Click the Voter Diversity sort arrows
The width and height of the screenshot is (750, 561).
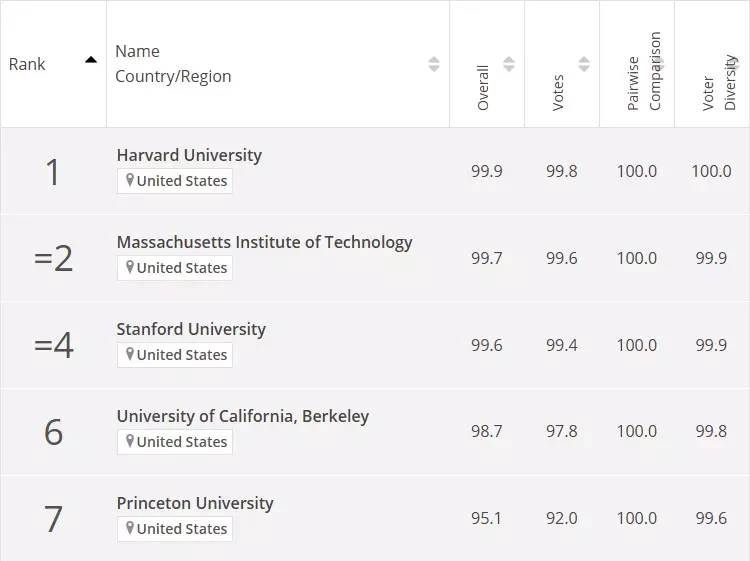pos(734,64)
